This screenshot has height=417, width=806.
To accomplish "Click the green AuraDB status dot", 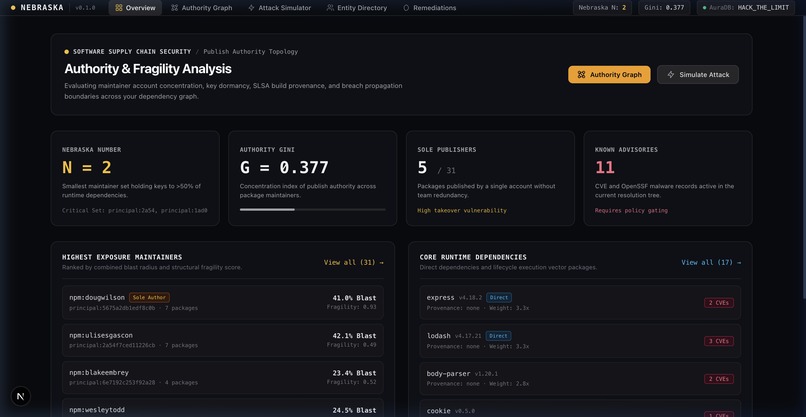I will (x=704, y=8).
